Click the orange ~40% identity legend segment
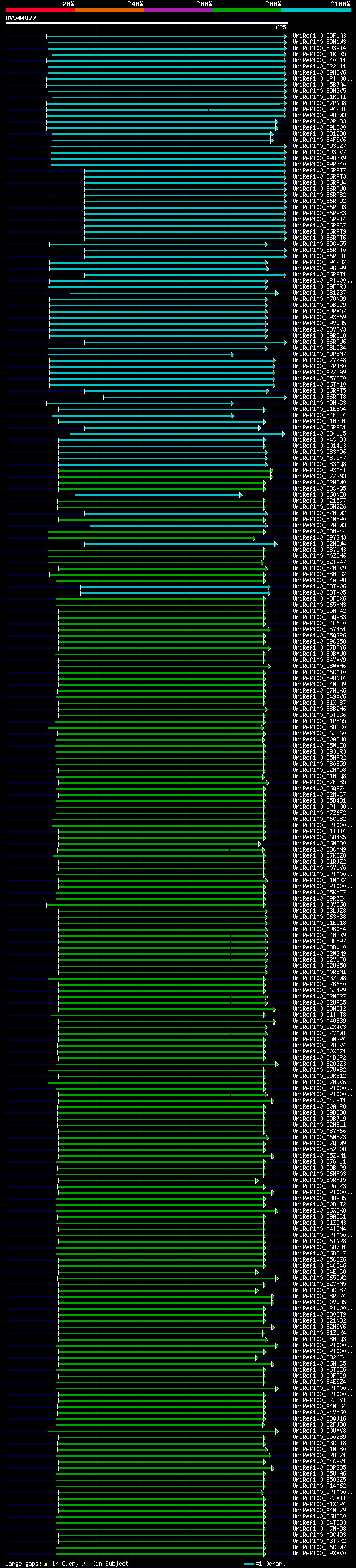Screen dimensions: 356x1568 pos(109,10)
